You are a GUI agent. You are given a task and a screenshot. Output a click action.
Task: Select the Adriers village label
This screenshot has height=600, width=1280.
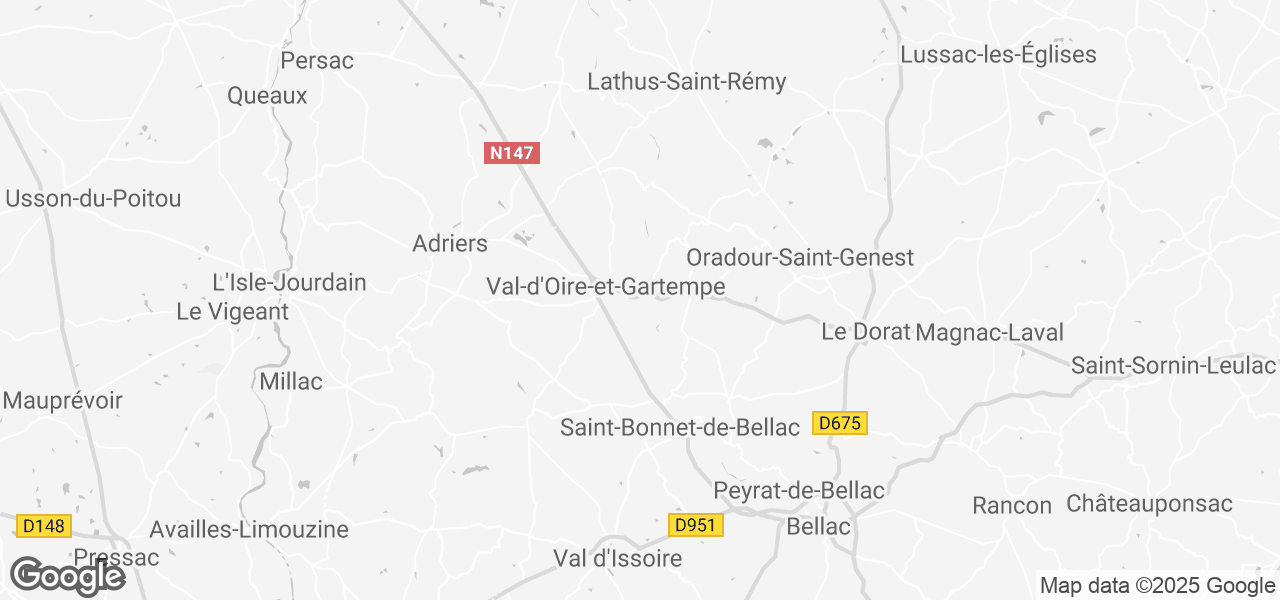click(450, 243)
